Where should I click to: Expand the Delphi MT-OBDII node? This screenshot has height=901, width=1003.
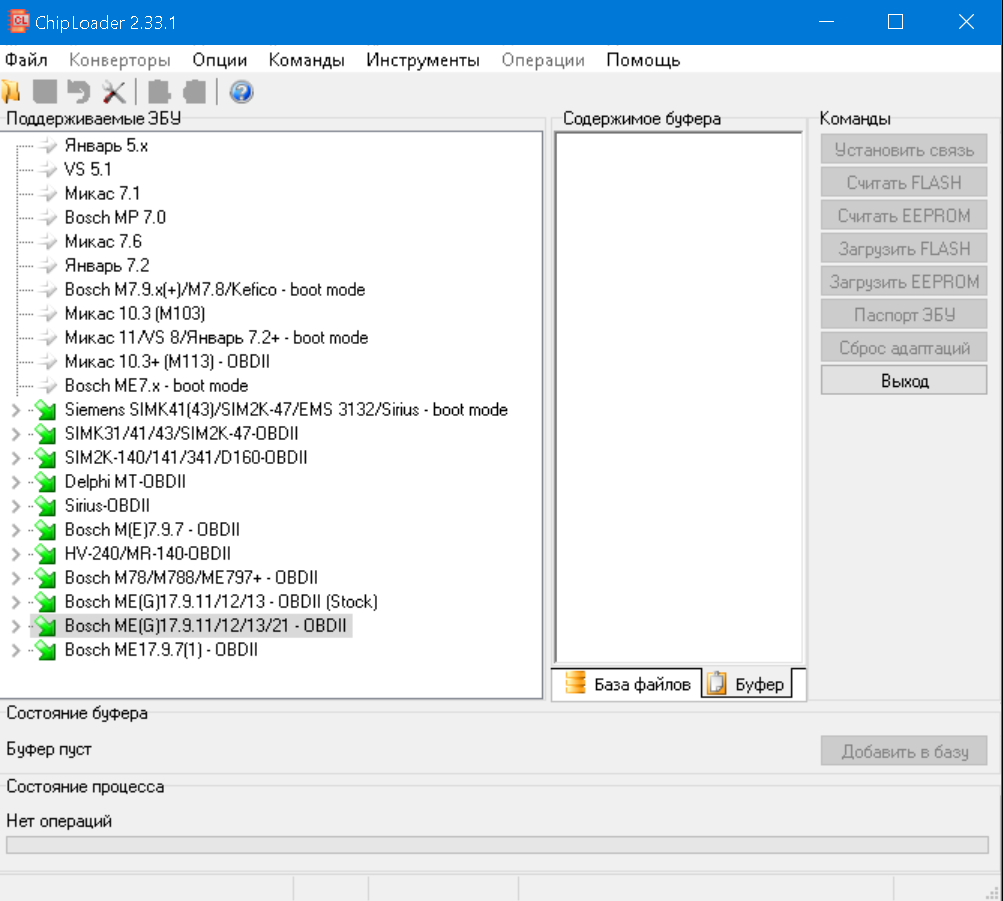click(x=15, y=482)
